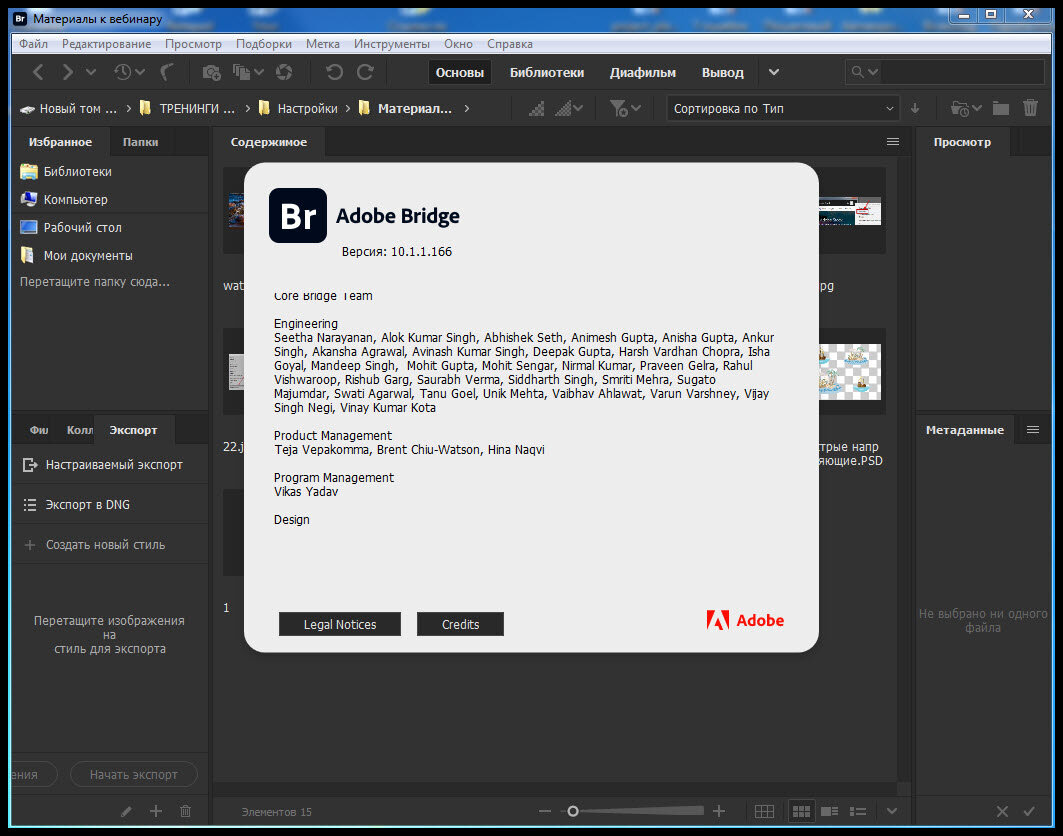The height and width of the screenshot is (836, 1063).
Task: Select the checkered PSD thumbnail
Action: tap(850, 372)
